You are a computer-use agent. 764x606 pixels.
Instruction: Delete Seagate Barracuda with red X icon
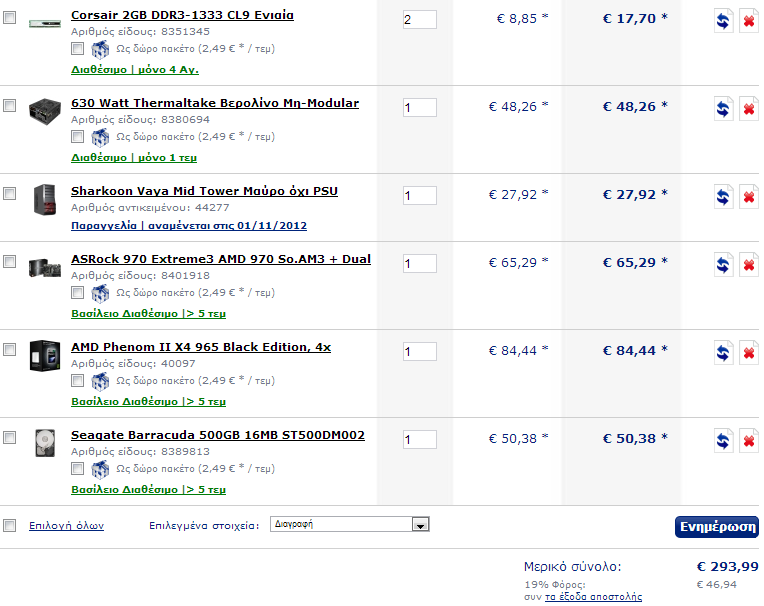click(749, 440)
